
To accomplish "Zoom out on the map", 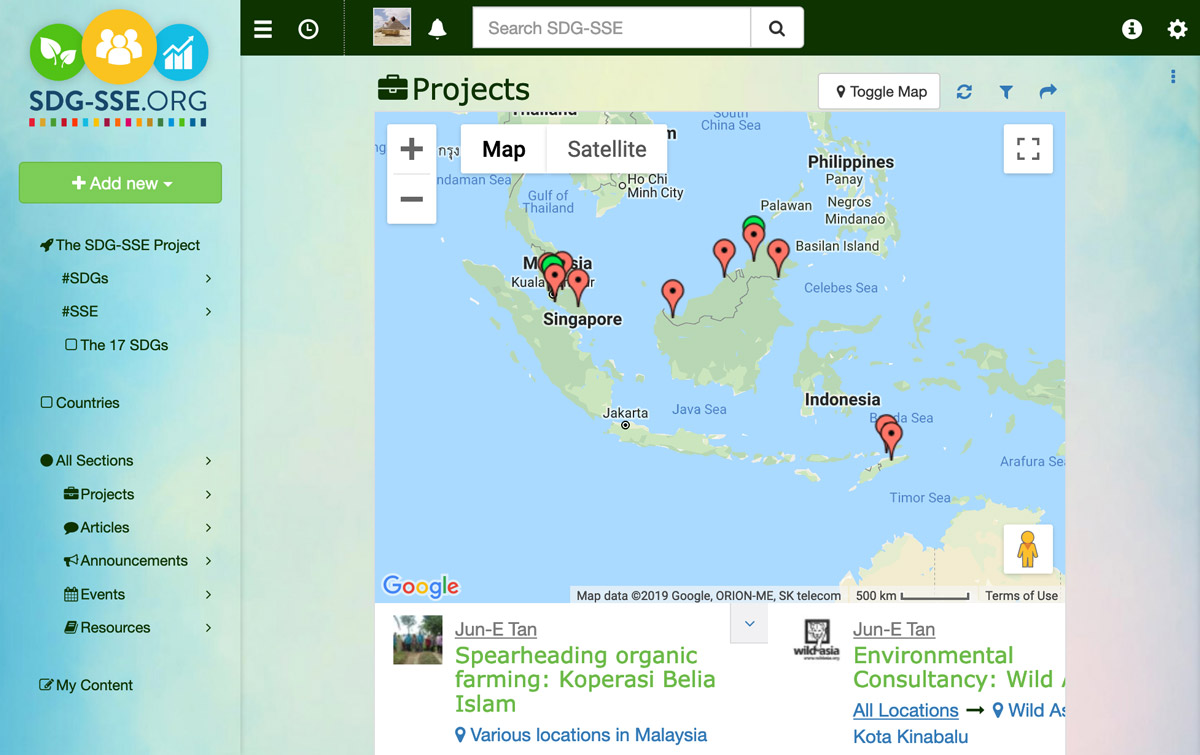I will pos(411,199).
